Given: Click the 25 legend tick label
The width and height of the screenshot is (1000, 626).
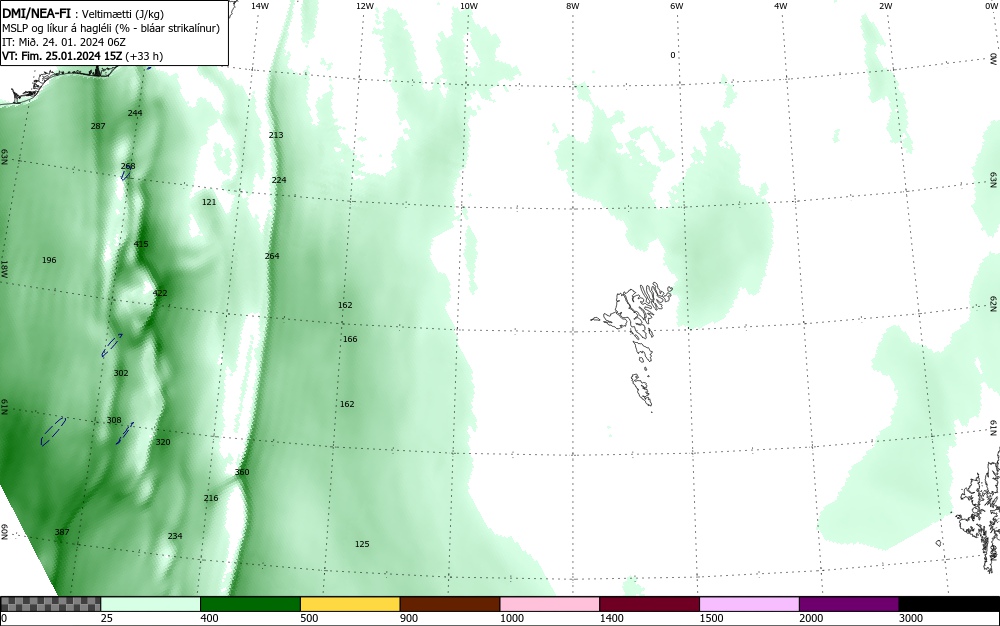Looking at the screenshot, I should 107,618.
